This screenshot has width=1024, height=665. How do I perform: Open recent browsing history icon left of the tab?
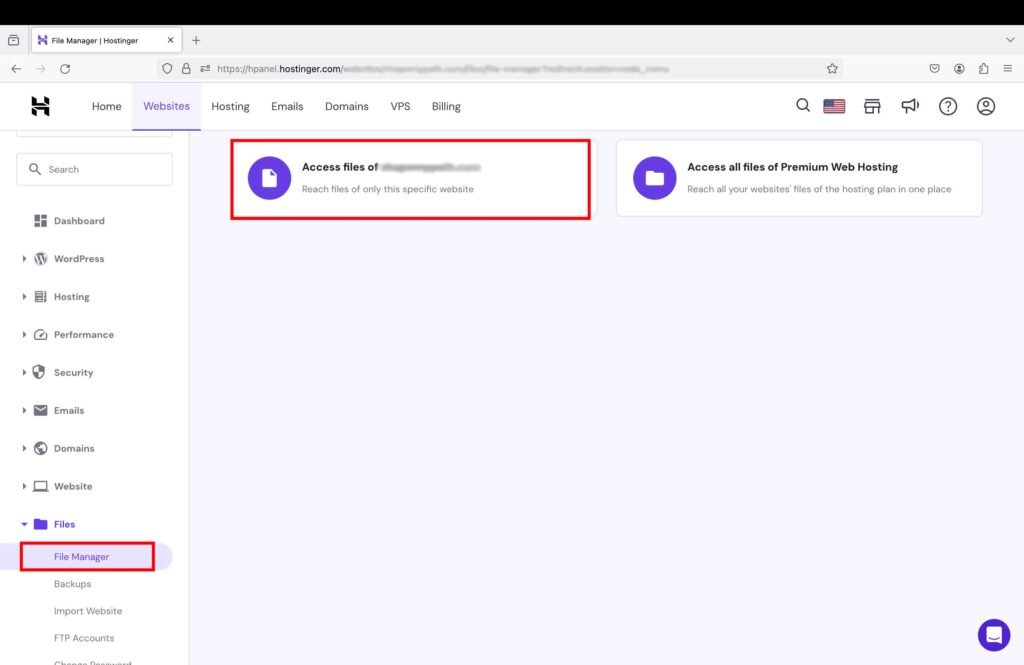(x=13, y=40)
